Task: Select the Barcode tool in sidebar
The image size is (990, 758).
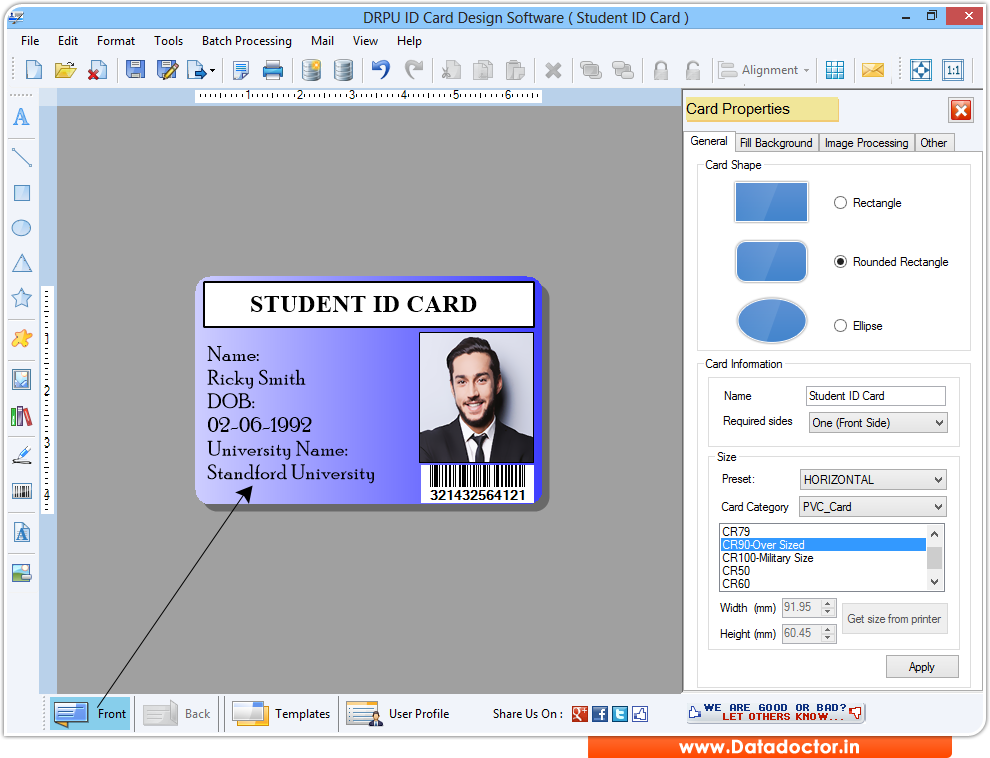Action: pos(21,491)
